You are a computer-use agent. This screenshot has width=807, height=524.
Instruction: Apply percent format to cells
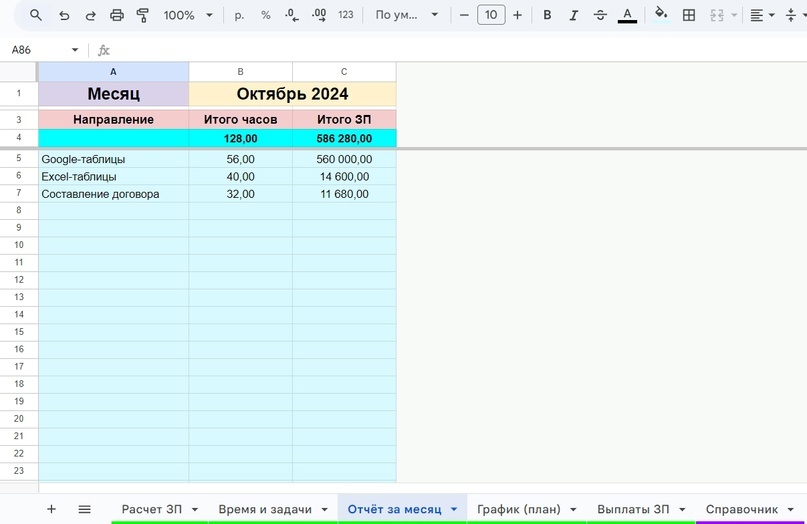click(266, 15)
